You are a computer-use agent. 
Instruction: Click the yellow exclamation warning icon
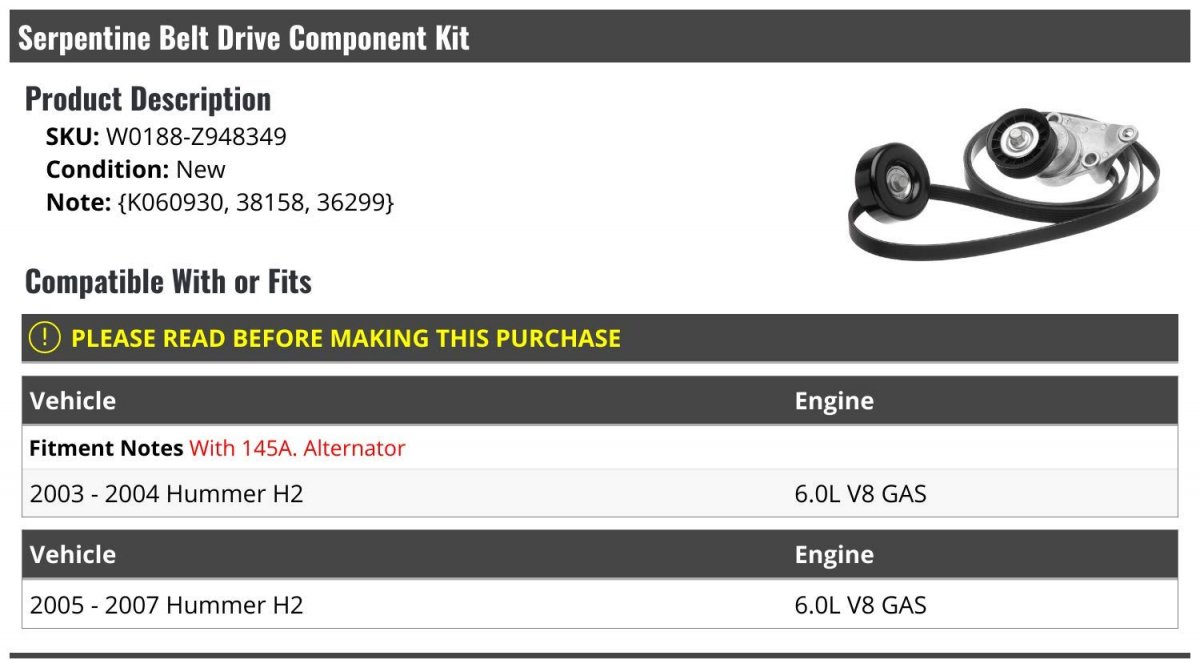(x=45, y=338)
